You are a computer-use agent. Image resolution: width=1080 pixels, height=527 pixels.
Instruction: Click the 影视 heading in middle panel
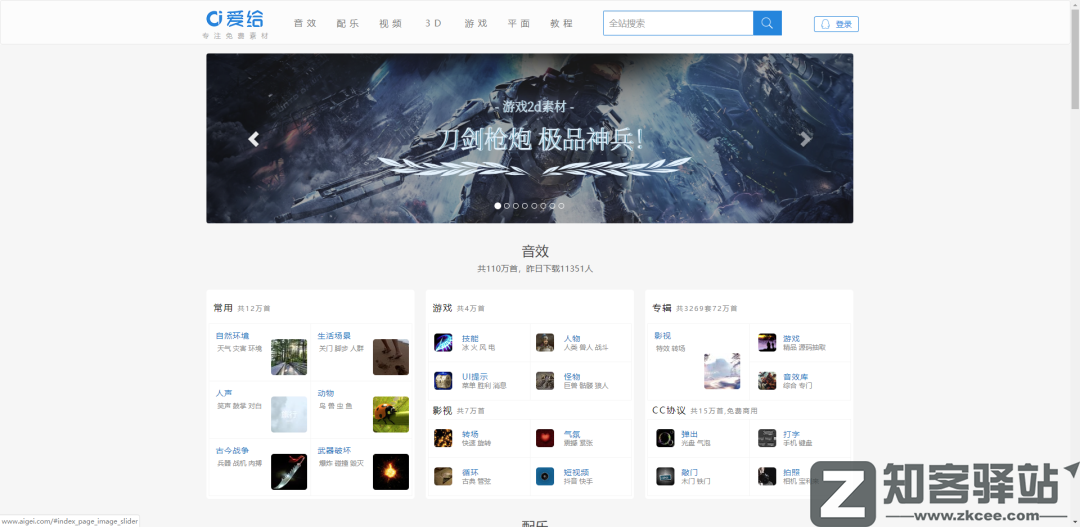coord(442,411)
